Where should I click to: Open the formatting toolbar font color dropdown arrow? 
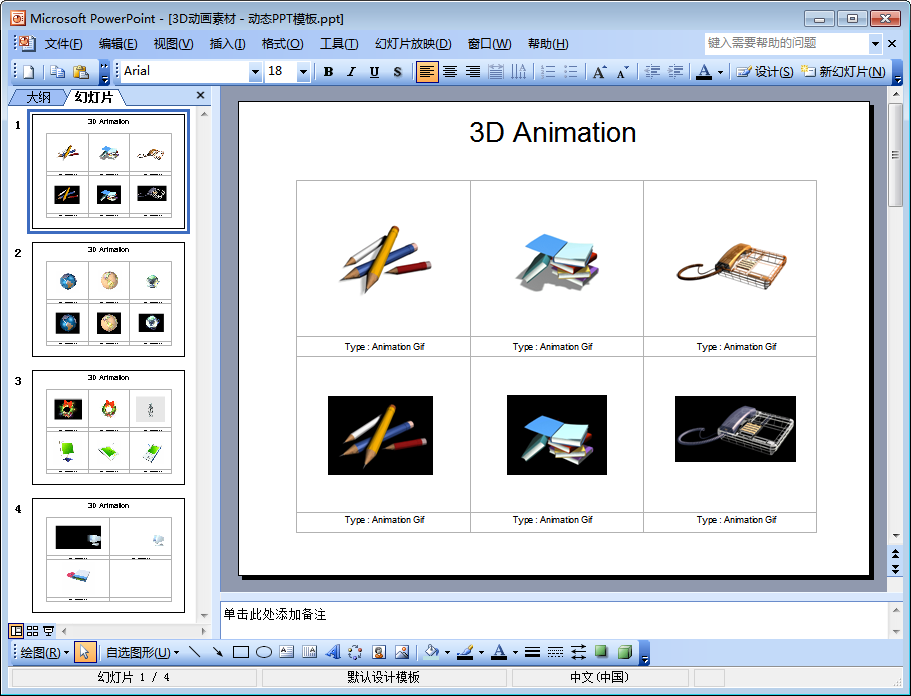tap(720, 72)
